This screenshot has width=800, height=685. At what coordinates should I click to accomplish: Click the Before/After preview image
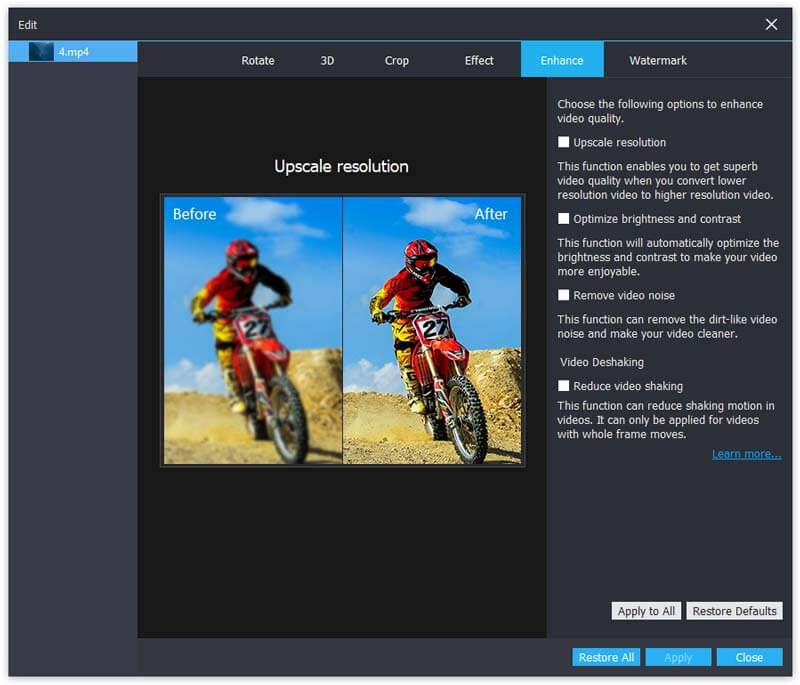(343, 330)
